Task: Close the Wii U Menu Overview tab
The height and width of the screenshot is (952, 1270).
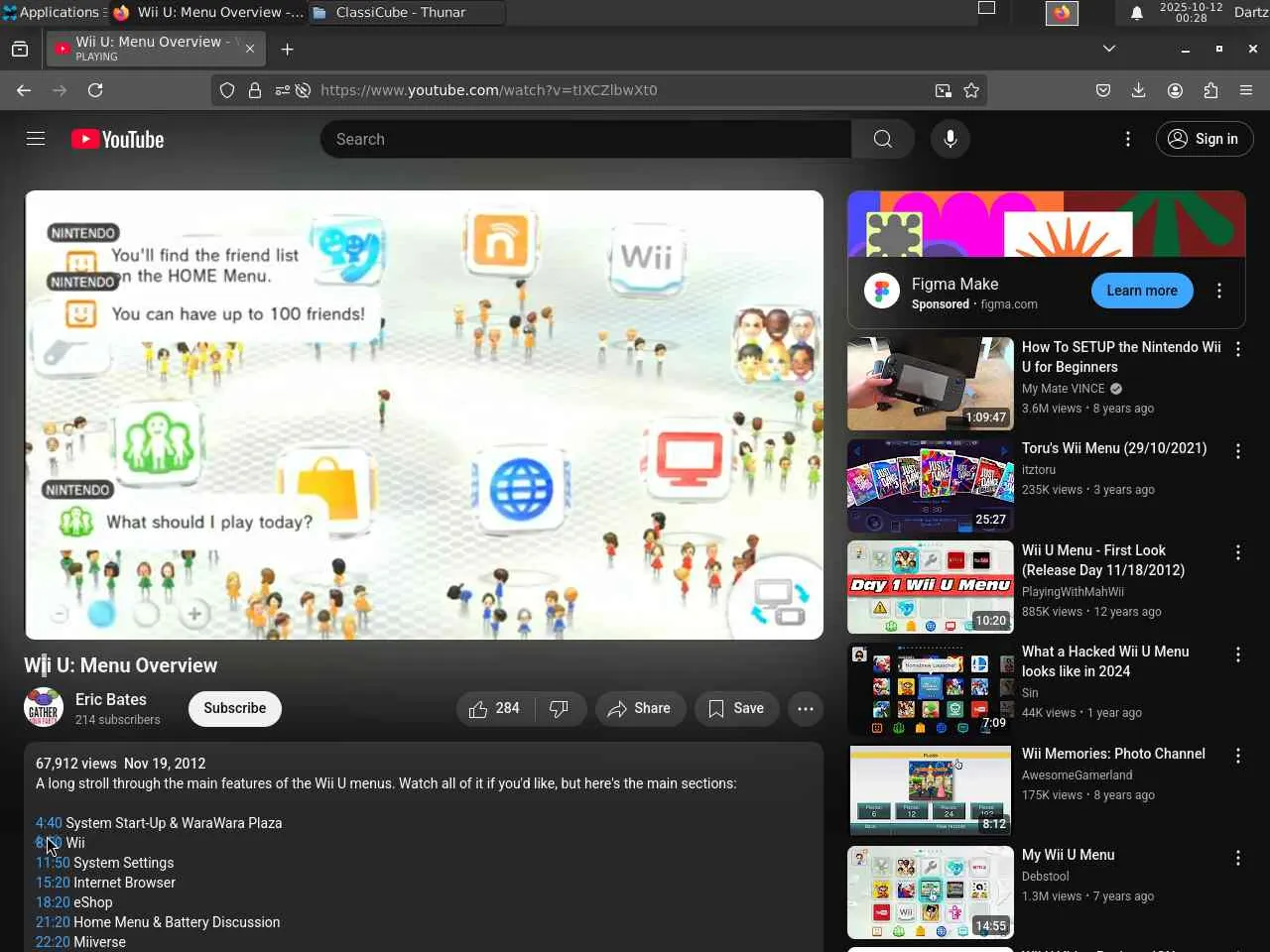Action: tap(249, 49)
